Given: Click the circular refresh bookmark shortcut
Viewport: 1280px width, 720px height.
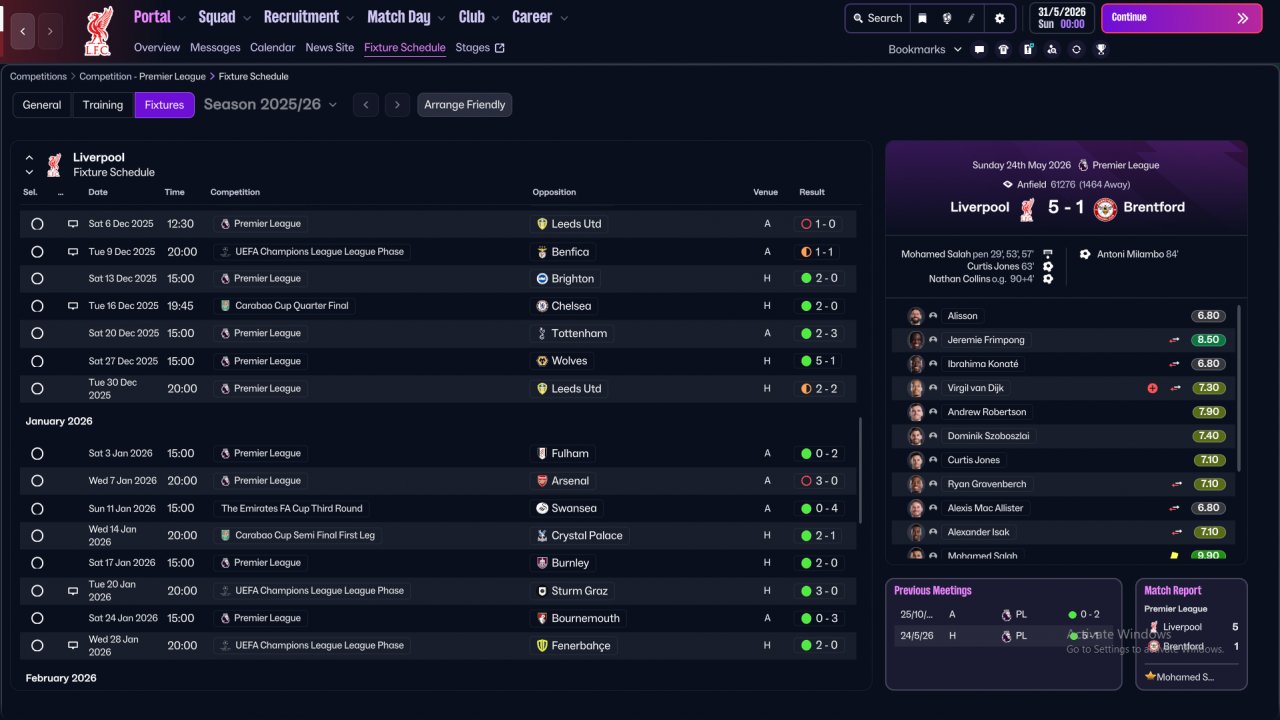Looking at the screenshot, I should pos(1076,49).
